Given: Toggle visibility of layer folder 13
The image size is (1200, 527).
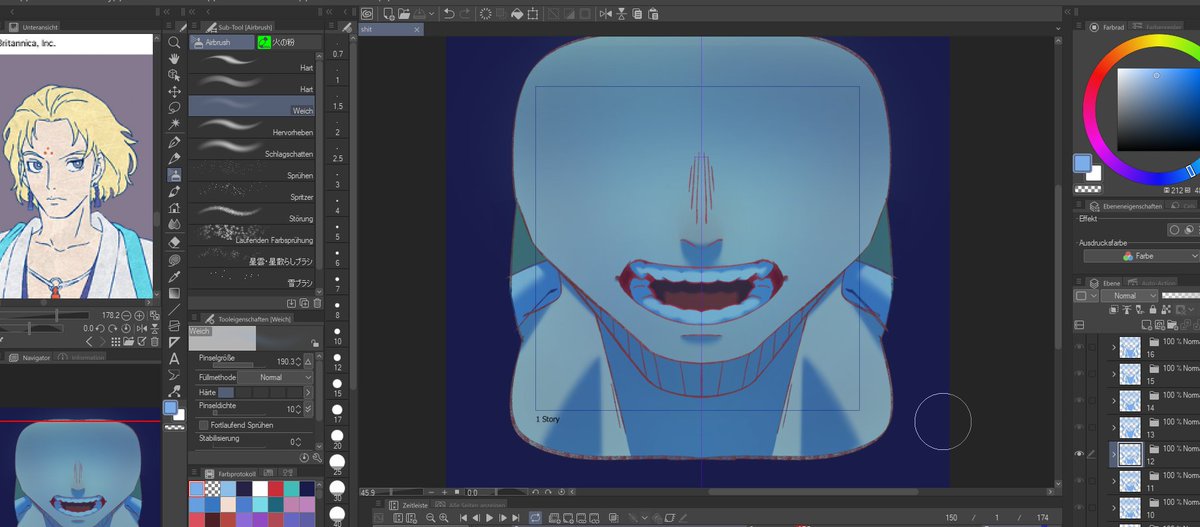Looking at the screenshot, I should point(1079,427).
